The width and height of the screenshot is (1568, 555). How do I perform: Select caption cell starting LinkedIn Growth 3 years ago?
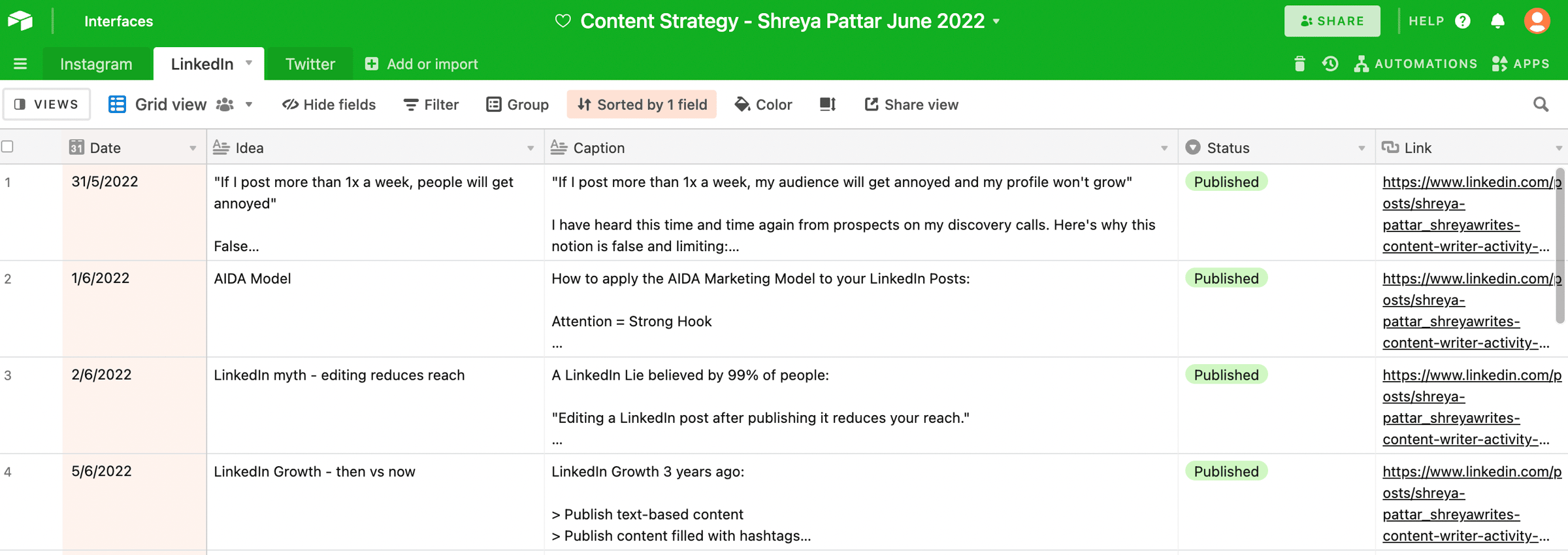tap(861, 502)
